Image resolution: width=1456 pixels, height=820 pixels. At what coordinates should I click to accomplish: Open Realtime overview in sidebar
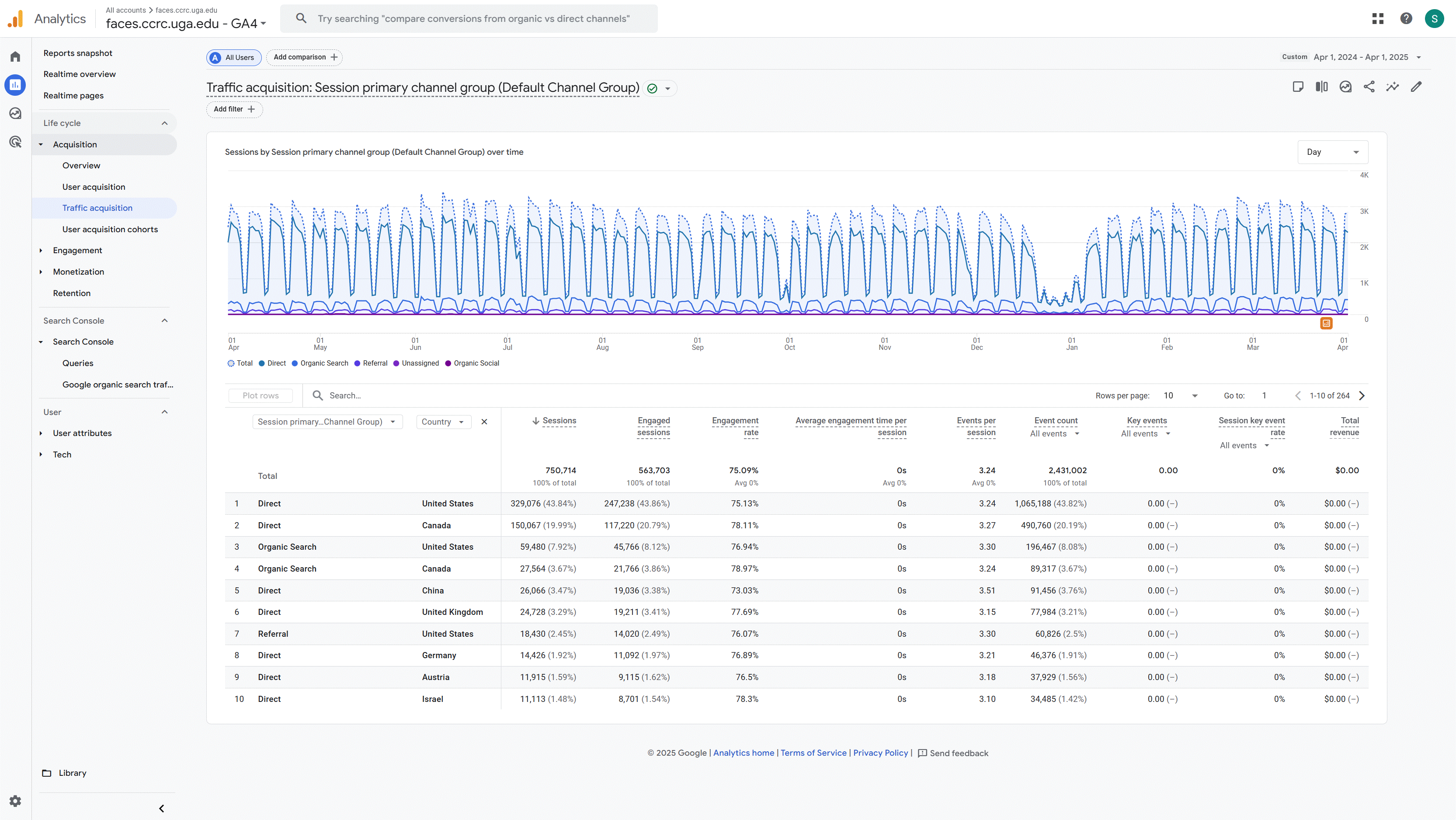(x=79, y=74)
